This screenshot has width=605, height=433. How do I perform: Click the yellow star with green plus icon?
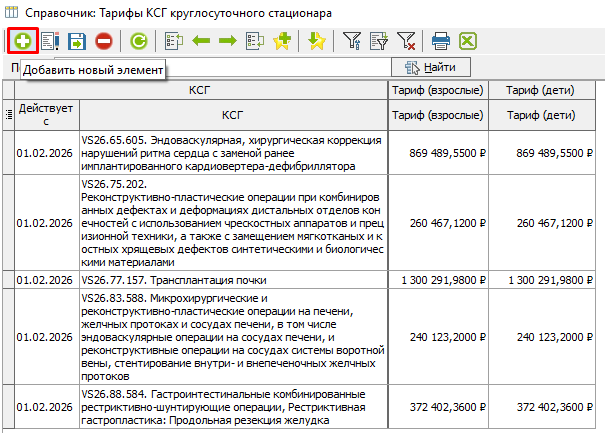pos(282,41)
